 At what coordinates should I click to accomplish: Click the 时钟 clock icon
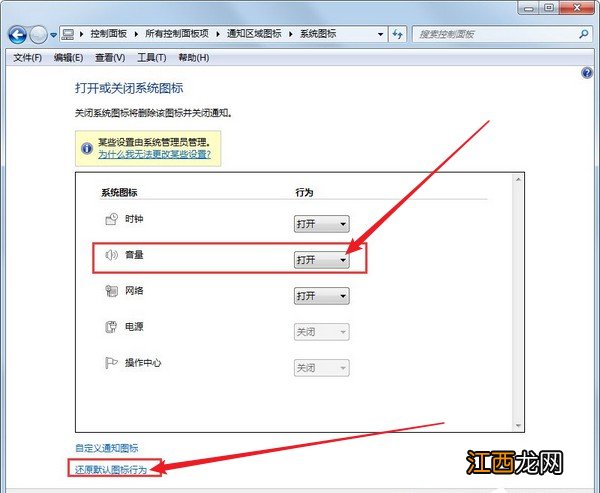pyautogui.click(x=111, y=219)
